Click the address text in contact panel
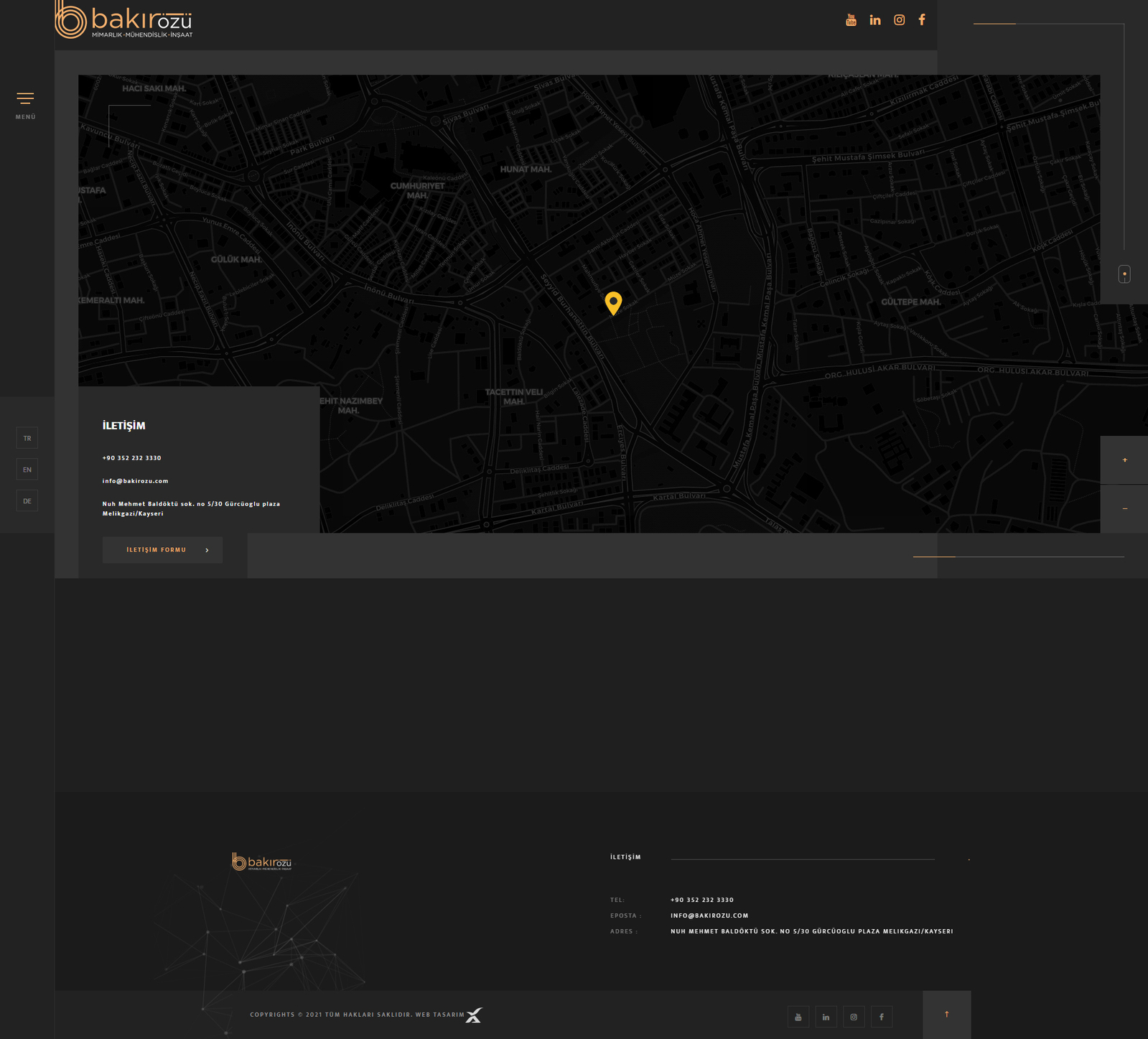This screenshot has height=1039, width=1148. click(191, 508)
